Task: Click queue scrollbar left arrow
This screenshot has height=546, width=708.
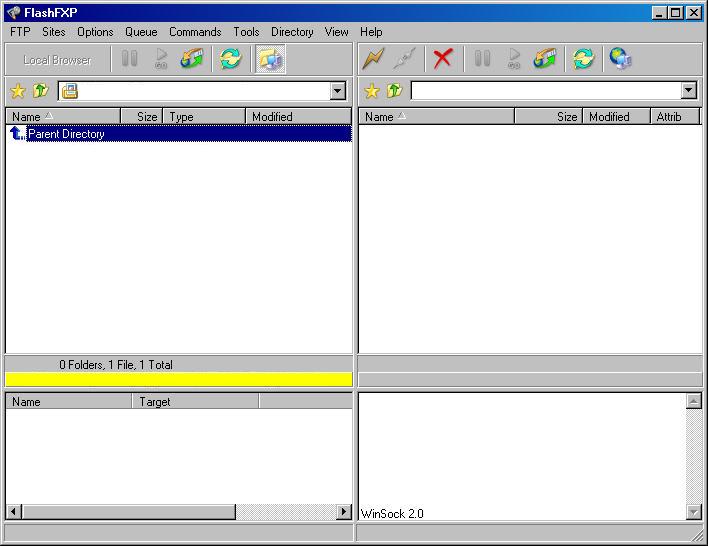Action: click(x=14, y=512)
